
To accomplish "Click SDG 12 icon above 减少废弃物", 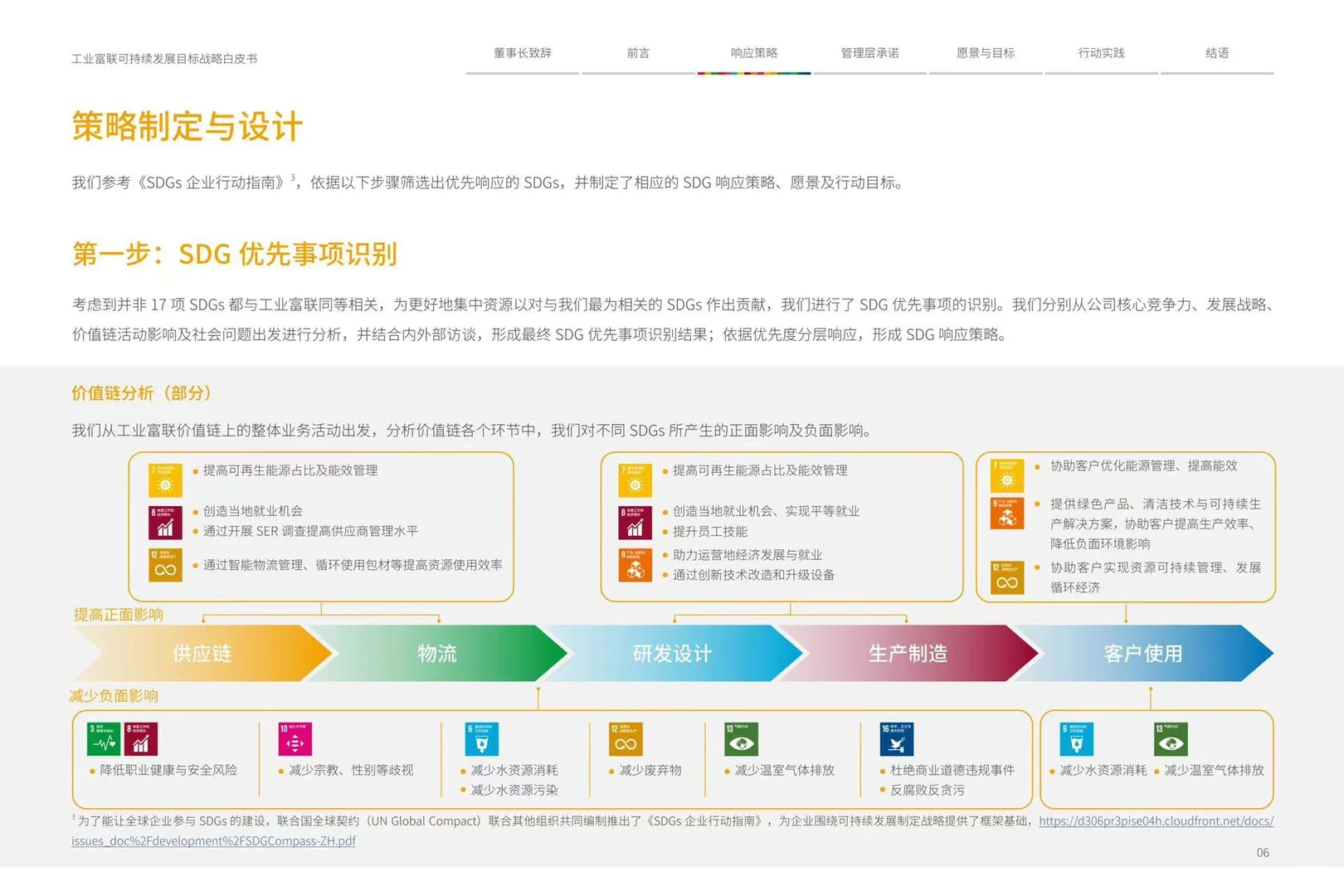I will (626, 739).
